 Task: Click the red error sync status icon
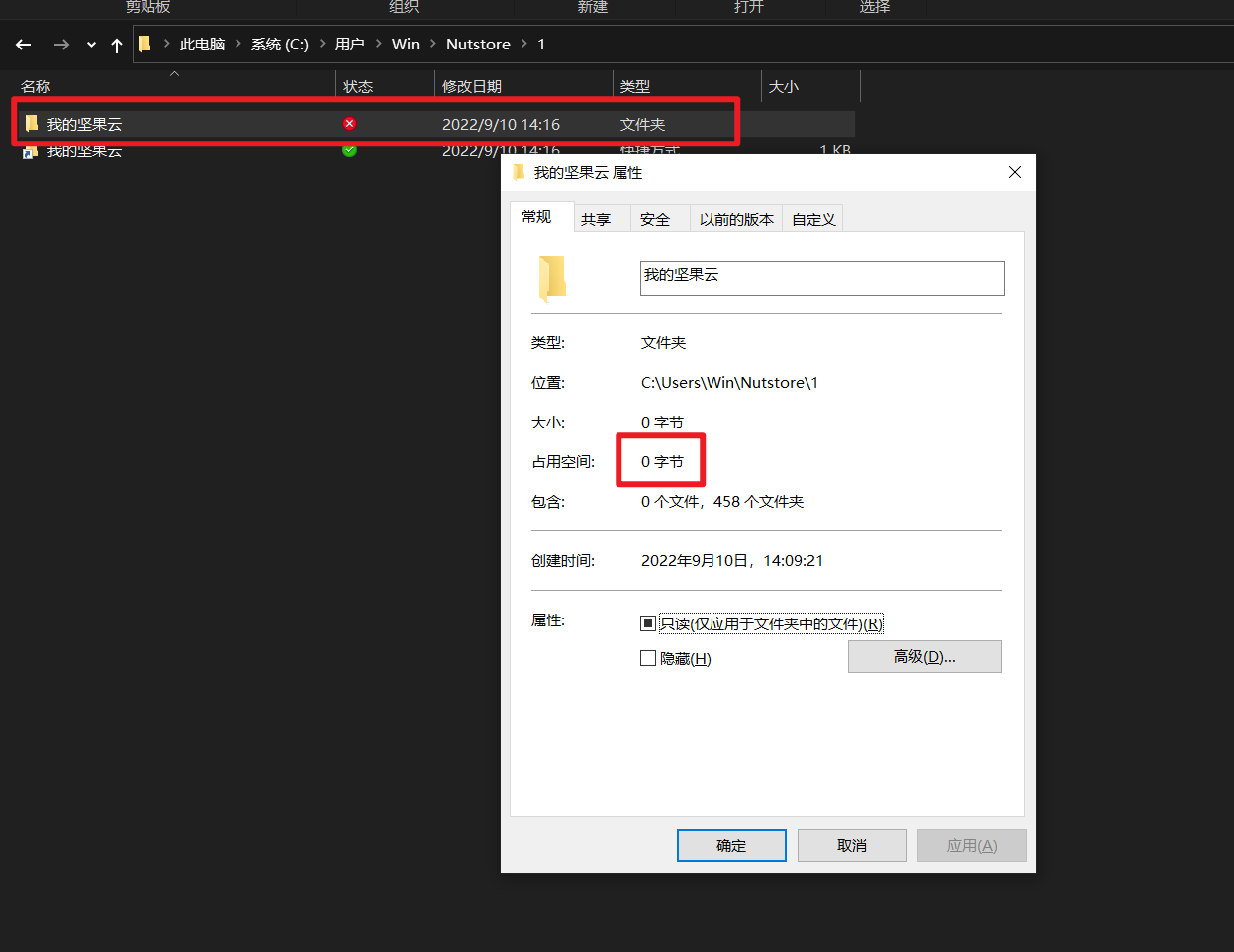pos(349,123)
